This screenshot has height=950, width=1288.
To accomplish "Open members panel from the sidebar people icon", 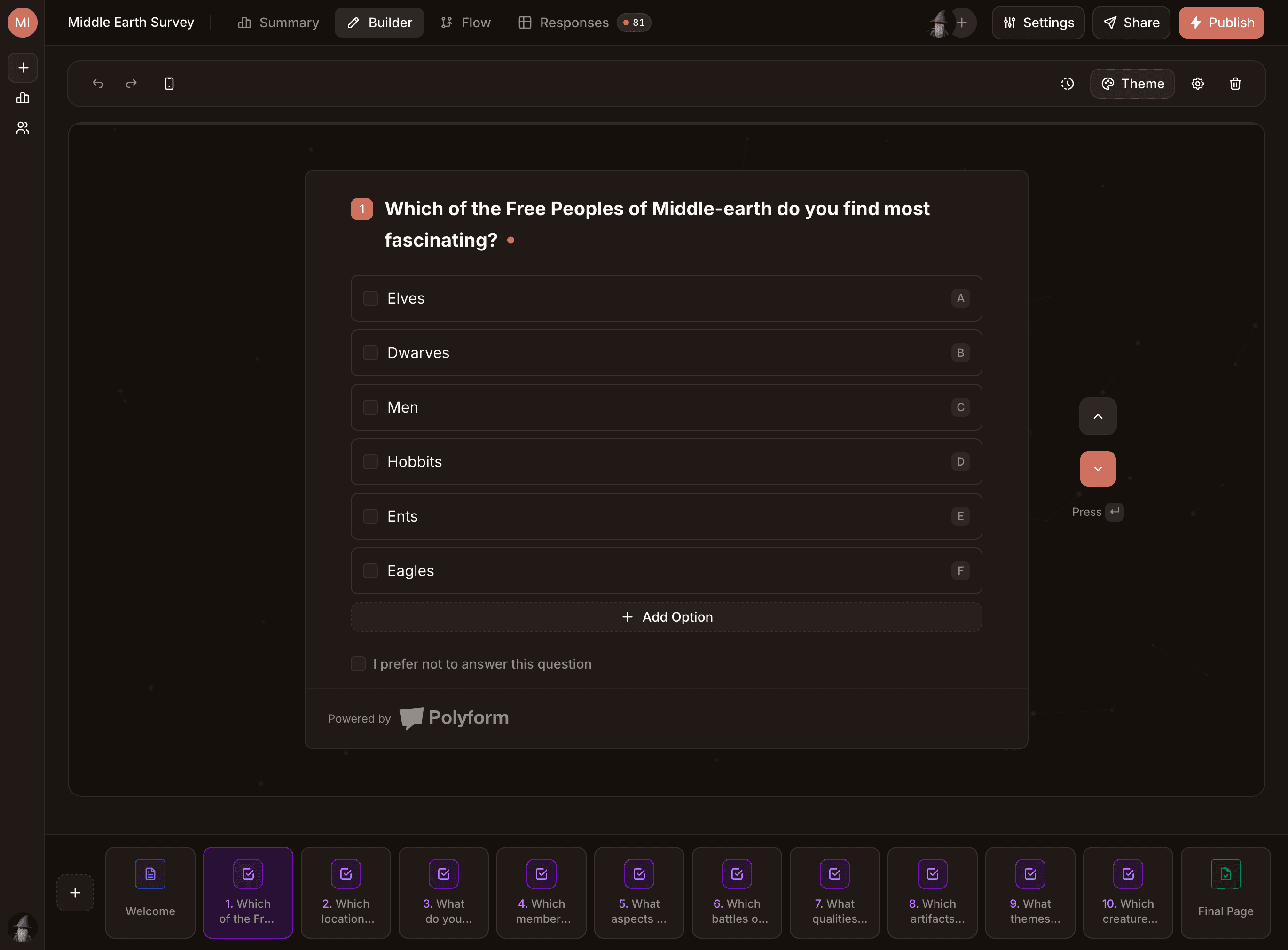I will [x=23, y=128].
